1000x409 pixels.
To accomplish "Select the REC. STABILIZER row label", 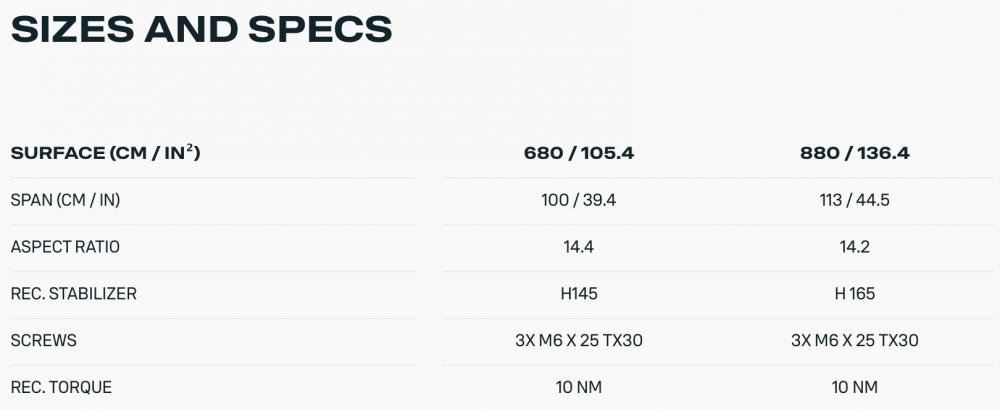I will point(73,294).
